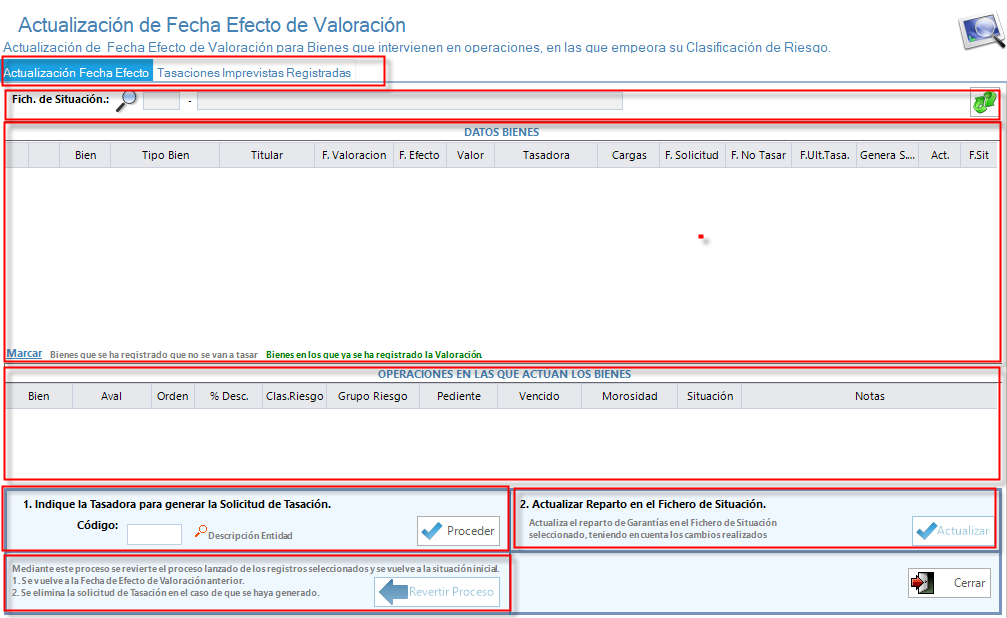Click the long Fich. de Situación description field
This screenshot has height=618, width=1007.
click(x=409, y=100)
